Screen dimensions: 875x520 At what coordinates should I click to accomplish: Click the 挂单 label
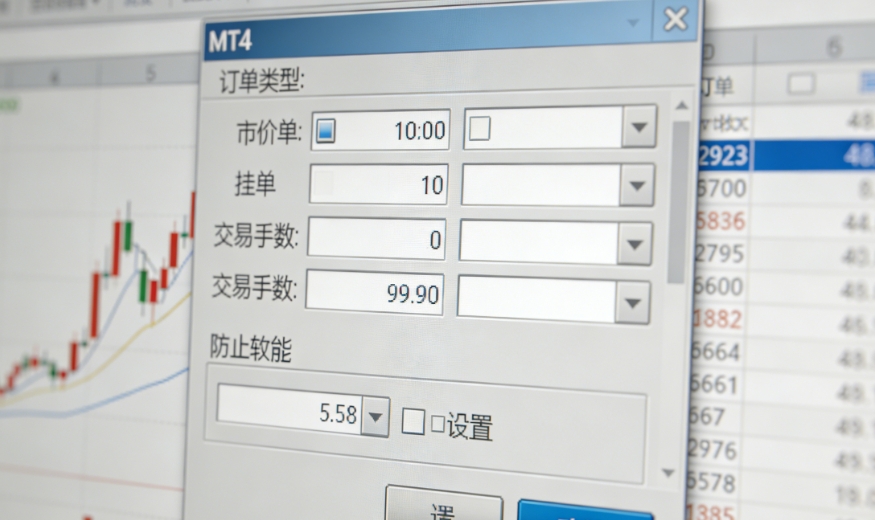(255, 184)
